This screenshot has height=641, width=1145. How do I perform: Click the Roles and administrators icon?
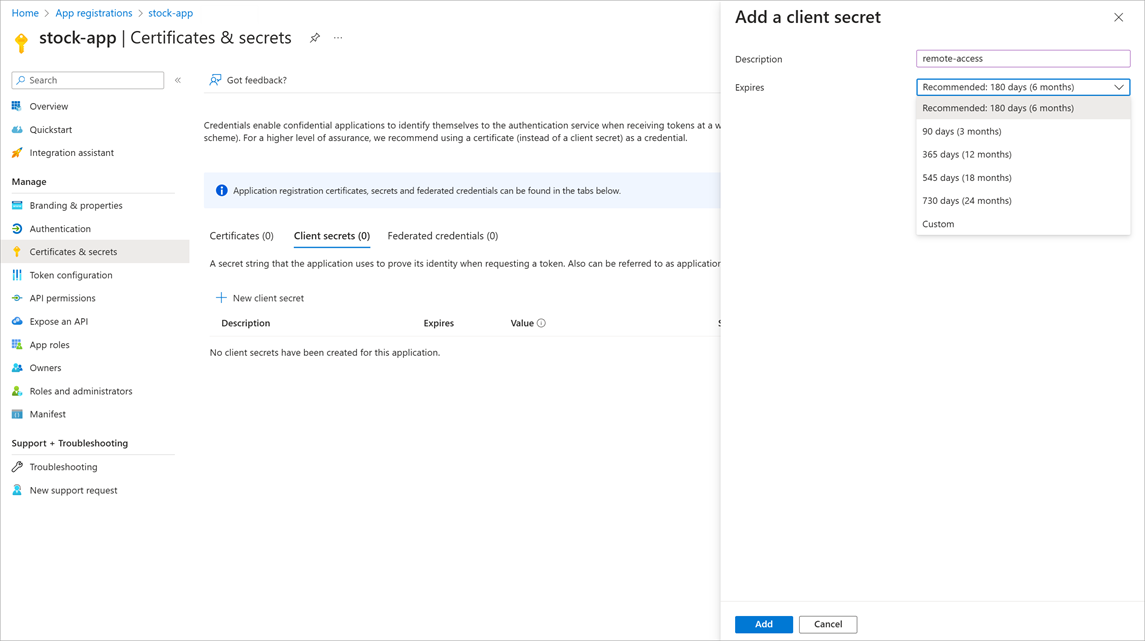(17, 391)
